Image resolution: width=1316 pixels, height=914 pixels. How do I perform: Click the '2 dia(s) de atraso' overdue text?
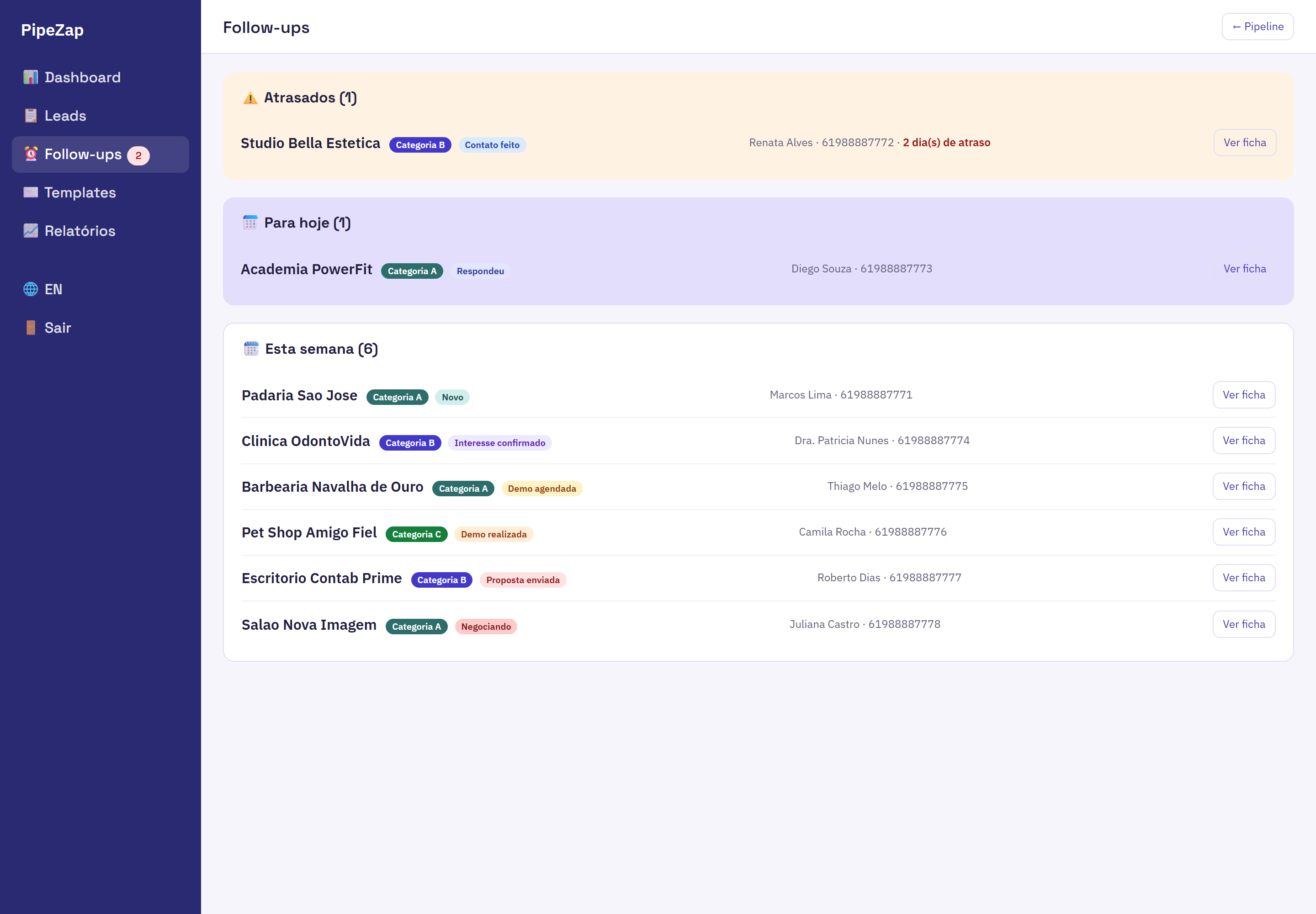click(947, 143)
